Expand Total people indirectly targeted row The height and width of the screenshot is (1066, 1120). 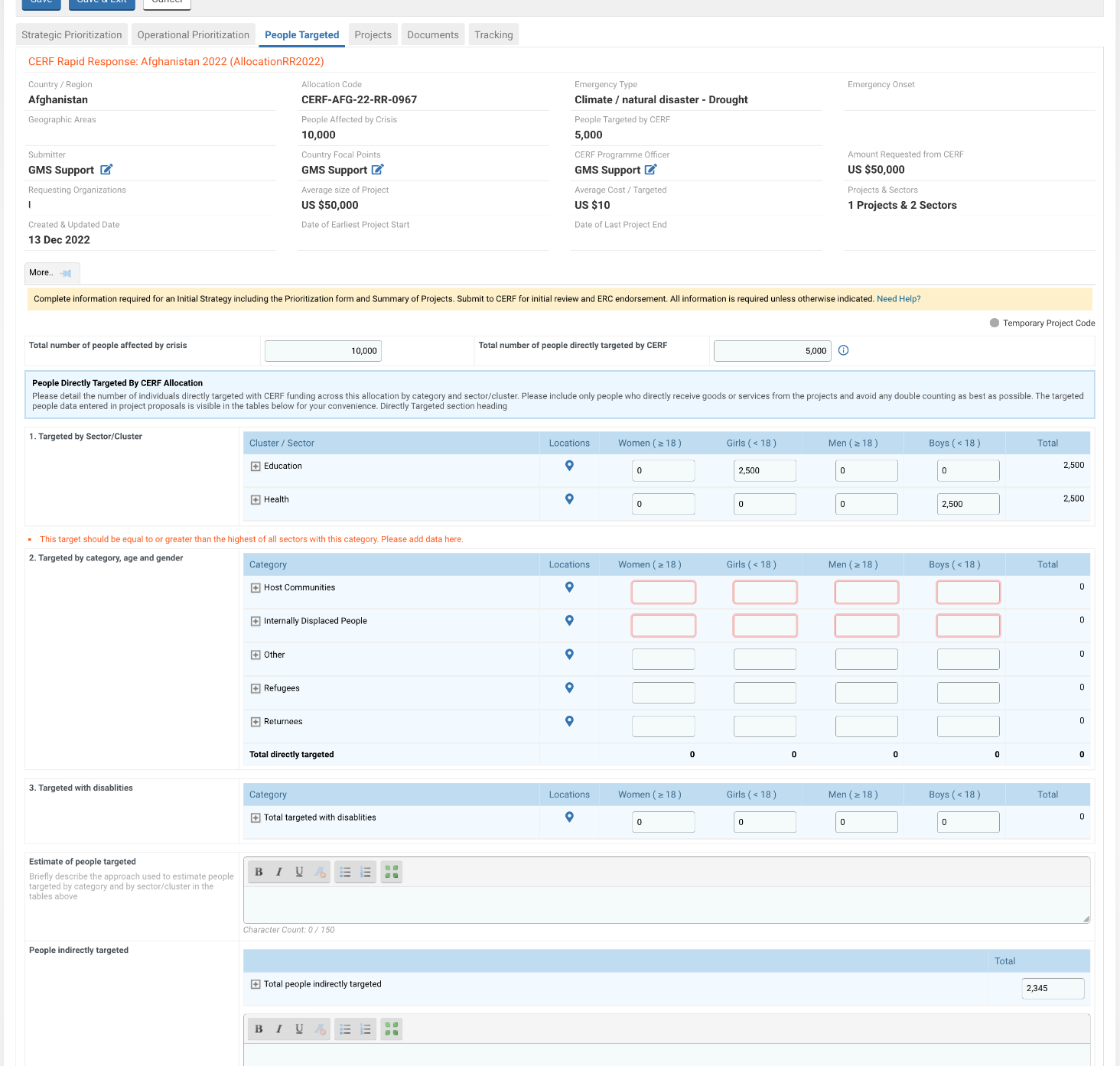pos(256,985)
